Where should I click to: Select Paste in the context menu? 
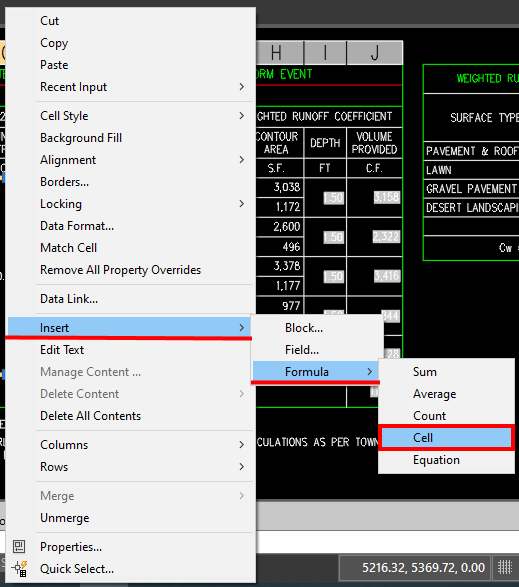pos(130,65)
